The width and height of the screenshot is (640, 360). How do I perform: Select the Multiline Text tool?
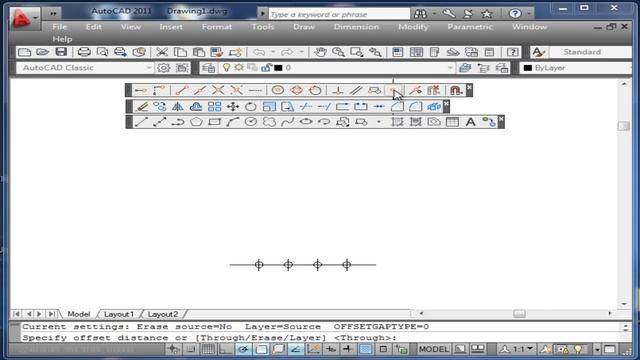(470, 122)
